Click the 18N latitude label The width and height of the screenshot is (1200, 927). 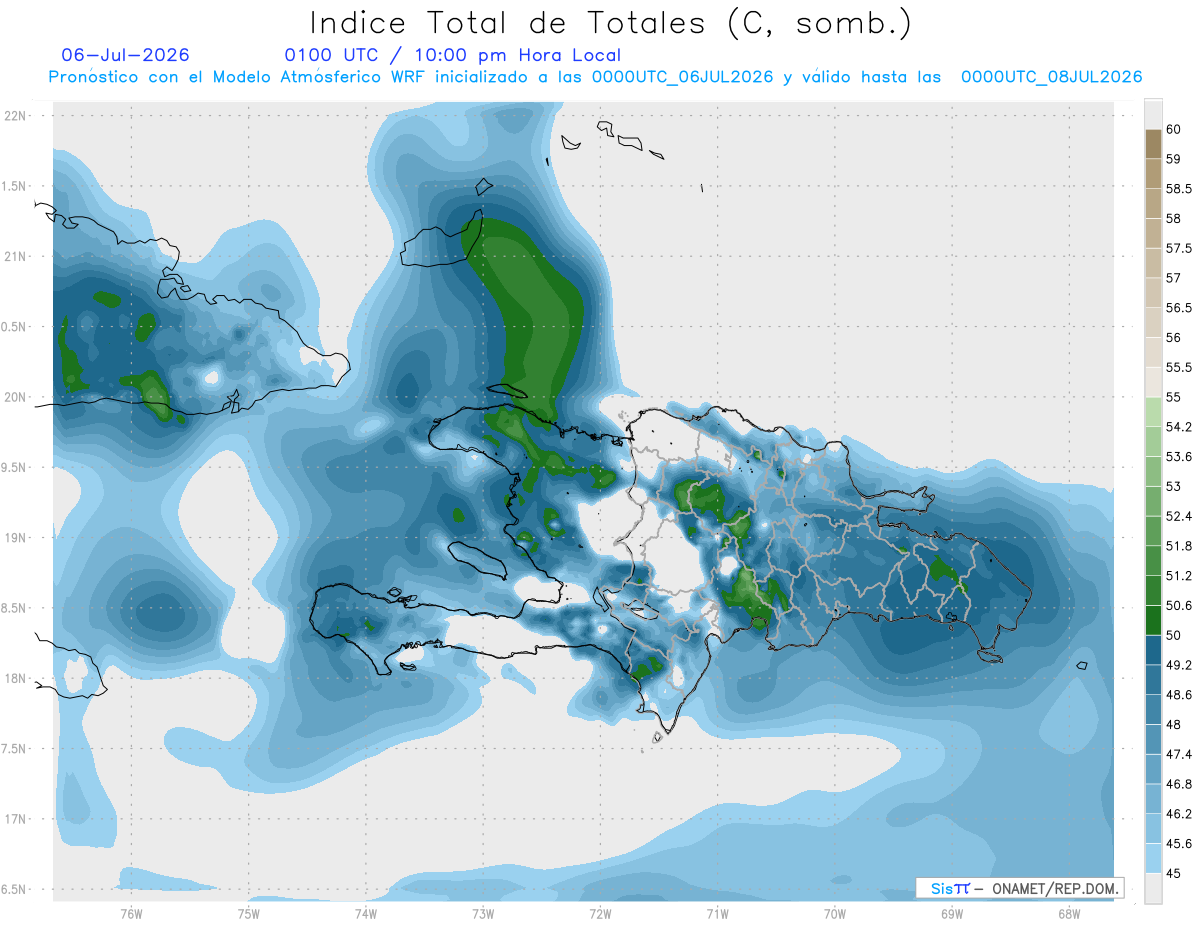point(15,679)
